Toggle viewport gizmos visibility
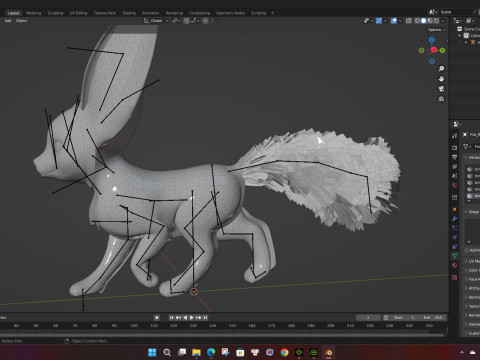This screenshot has width=480, height=360. pyautogui.click(x=379, y=21)
